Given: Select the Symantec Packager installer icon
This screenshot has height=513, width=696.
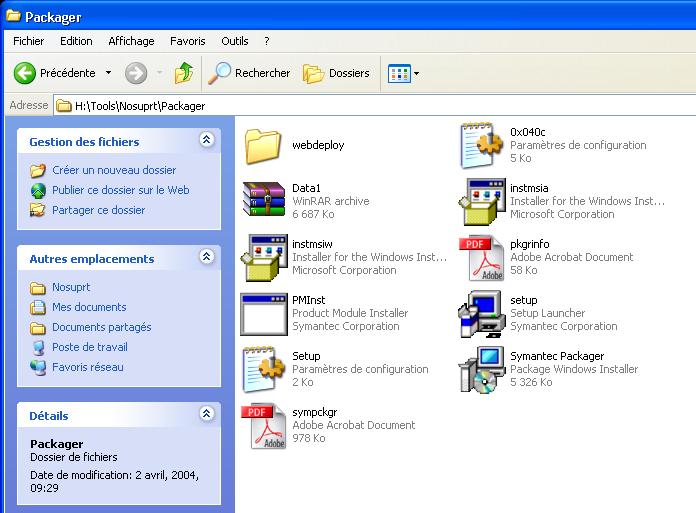Looking at the screenshot, I should pyautogui.click(x=482, y=370).
